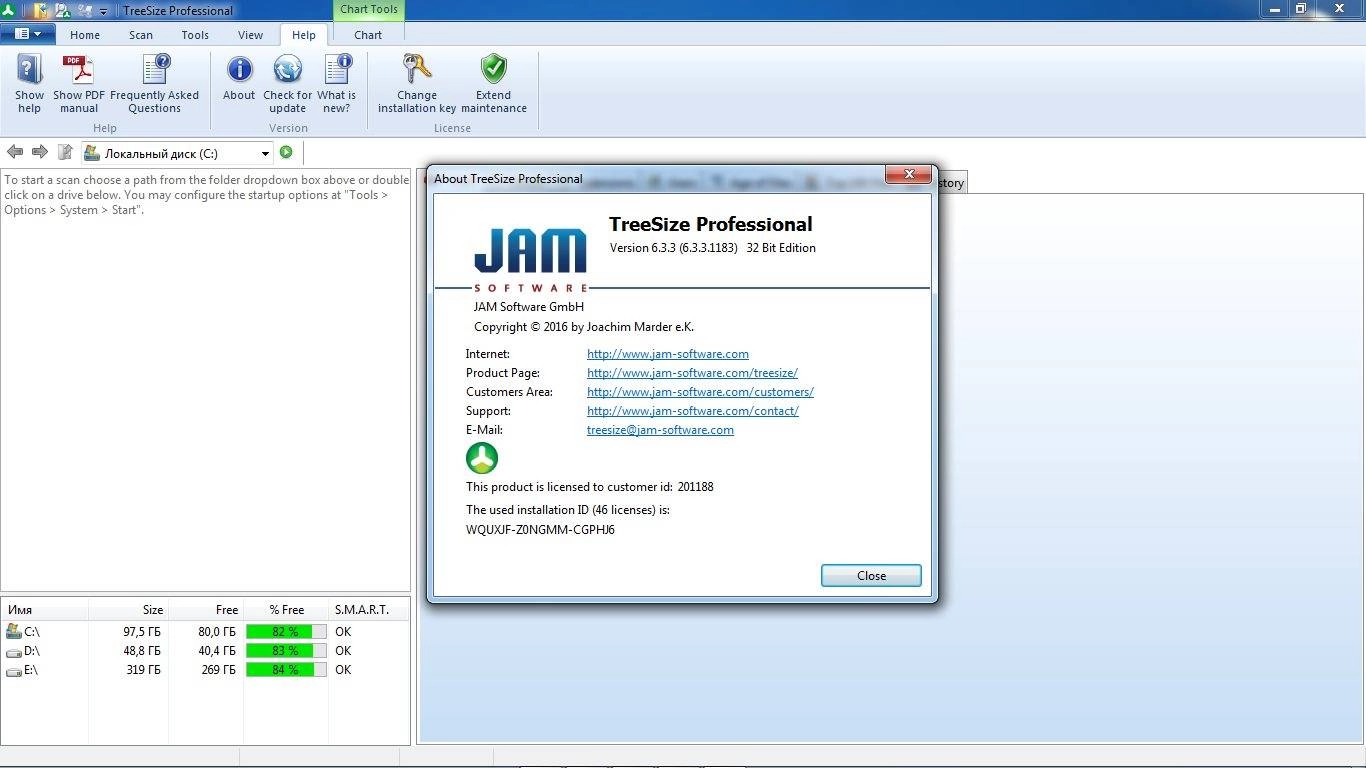
Task: Close the About dialog with red X
Action: (x=909, y=174)
